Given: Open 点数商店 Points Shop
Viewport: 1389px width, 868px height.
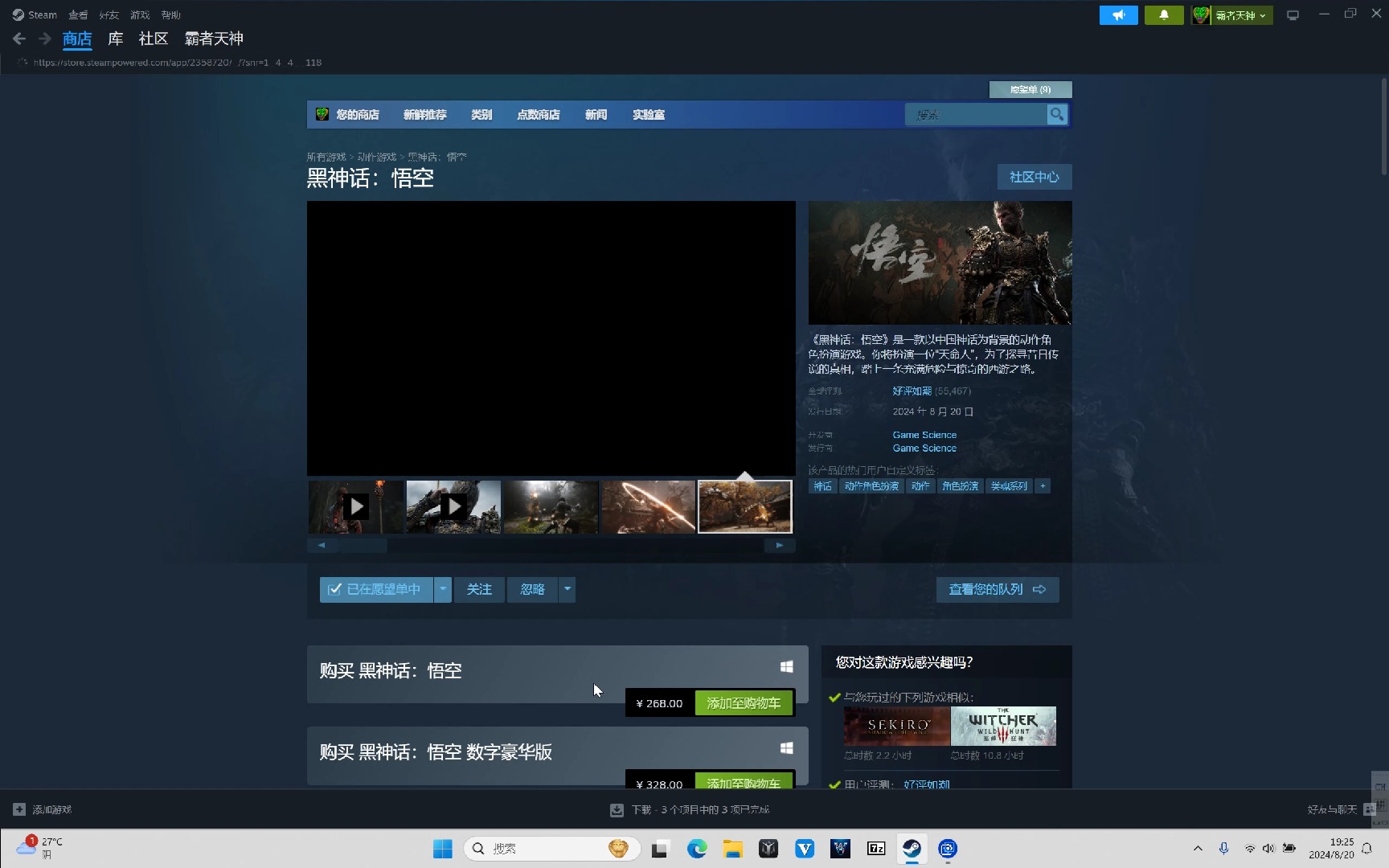Looking at the screenshot, I should pos(539,115).
